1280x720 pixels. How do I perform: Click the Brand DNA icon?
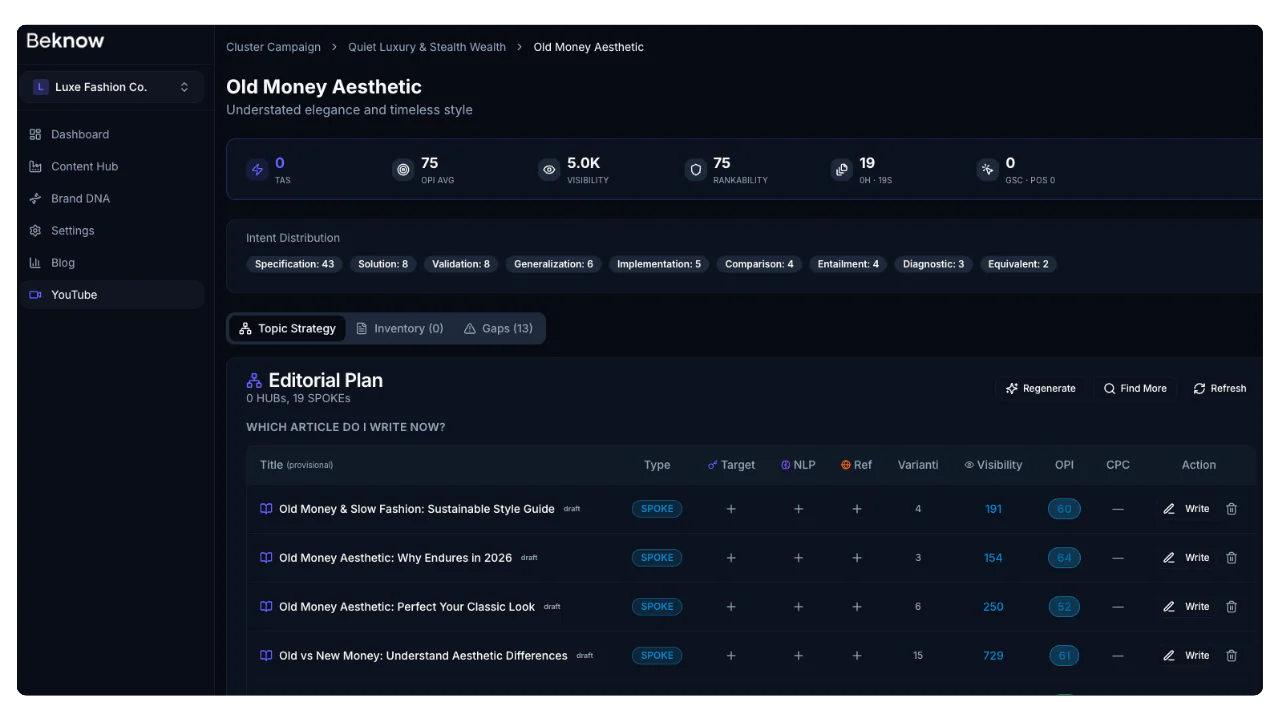click(35, 198)
